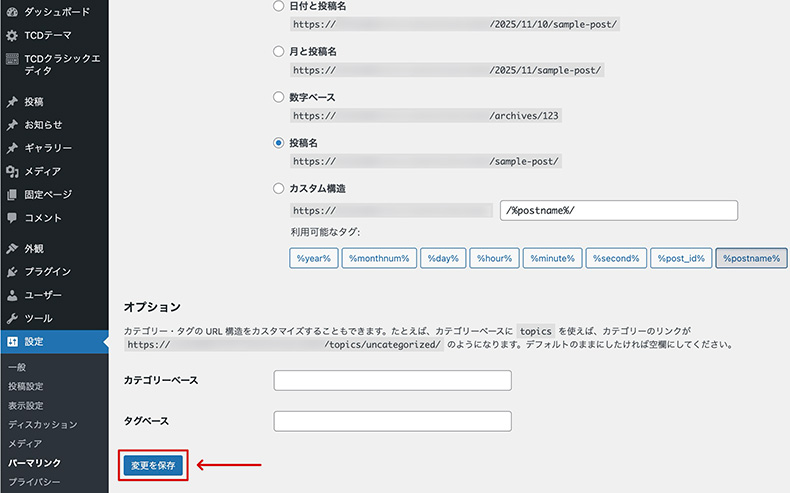
Task: Go to 一般 settings submenu
Action: (x=17, y=367)
